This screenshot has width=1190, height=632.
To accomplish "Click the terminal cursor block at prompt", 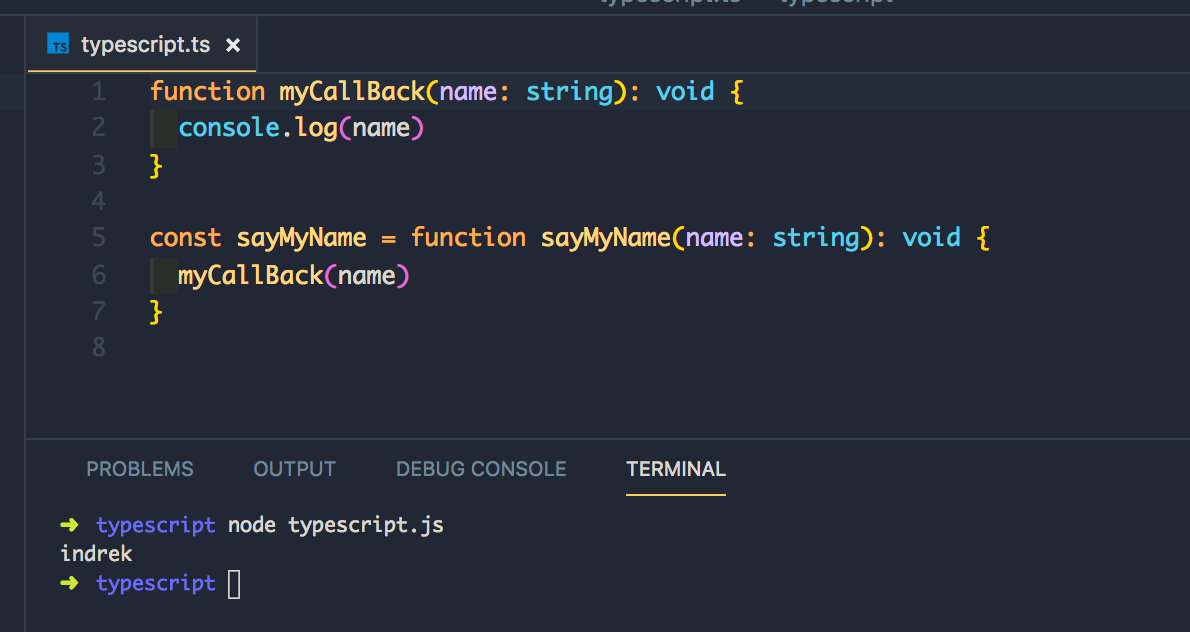I will pyautogui.click(x=235, y=584).
